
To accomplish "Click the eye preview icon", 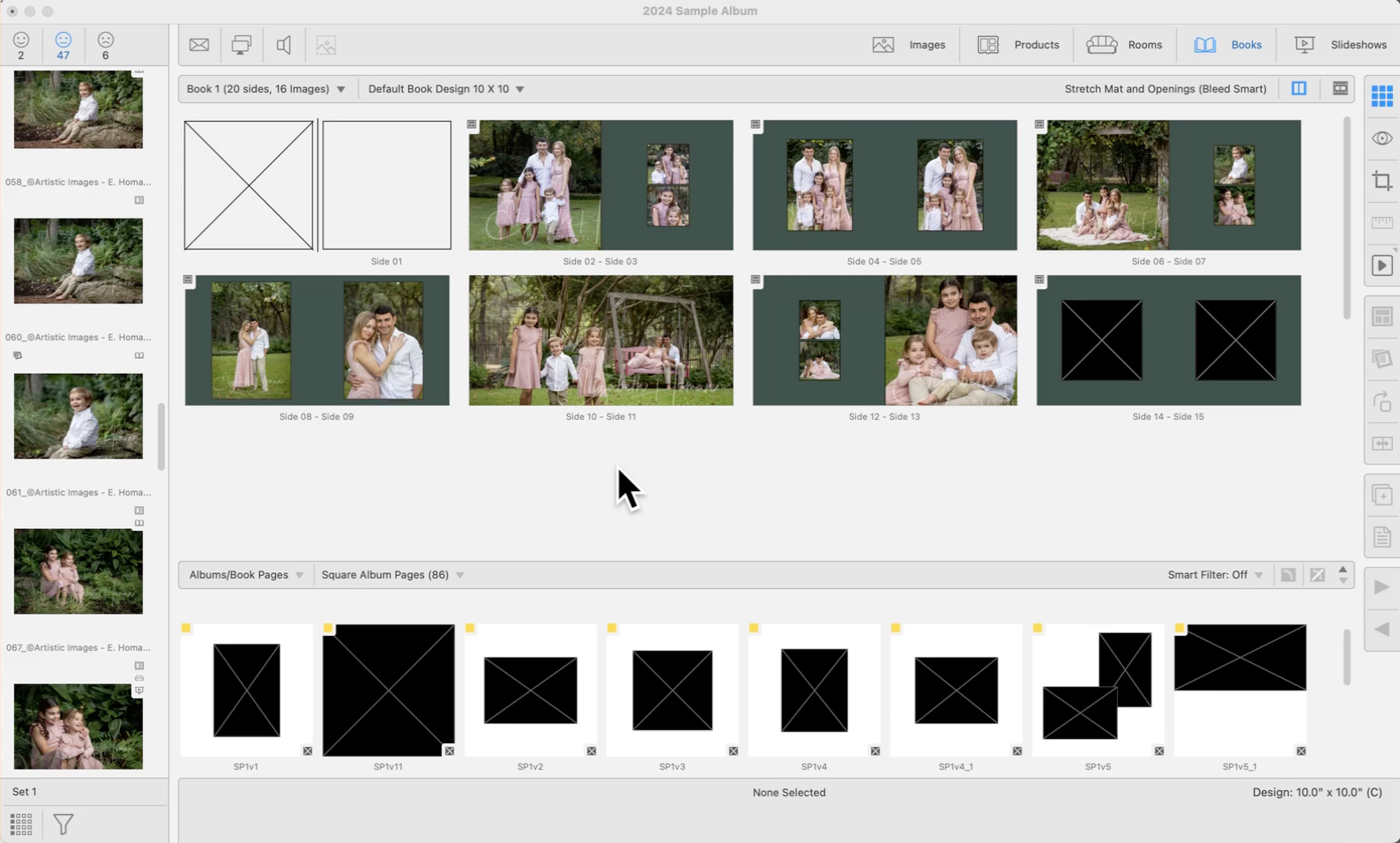I will tap(1381, 138).
